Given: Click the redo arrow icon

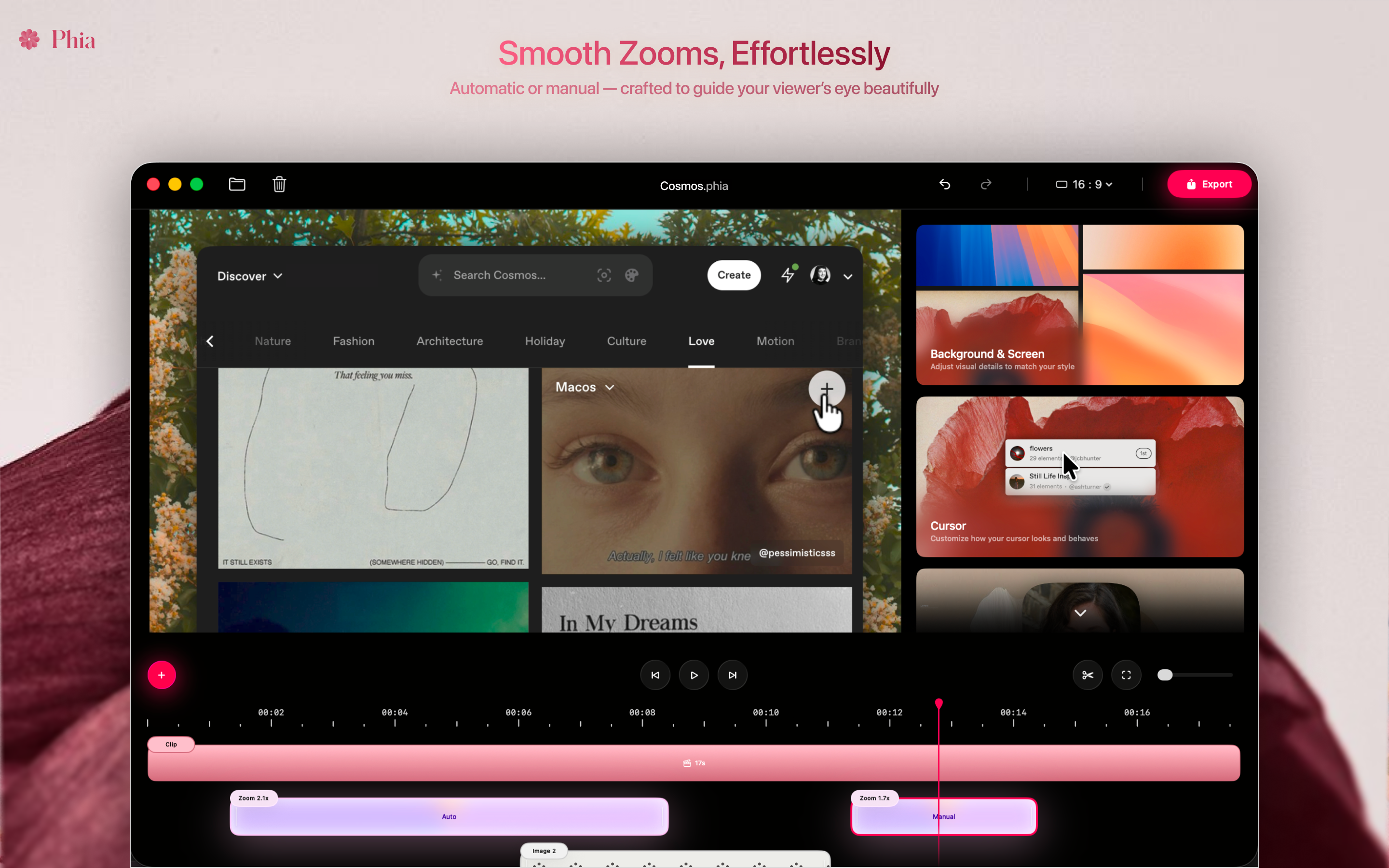Looking at the screenshot, I should [985, 184].
